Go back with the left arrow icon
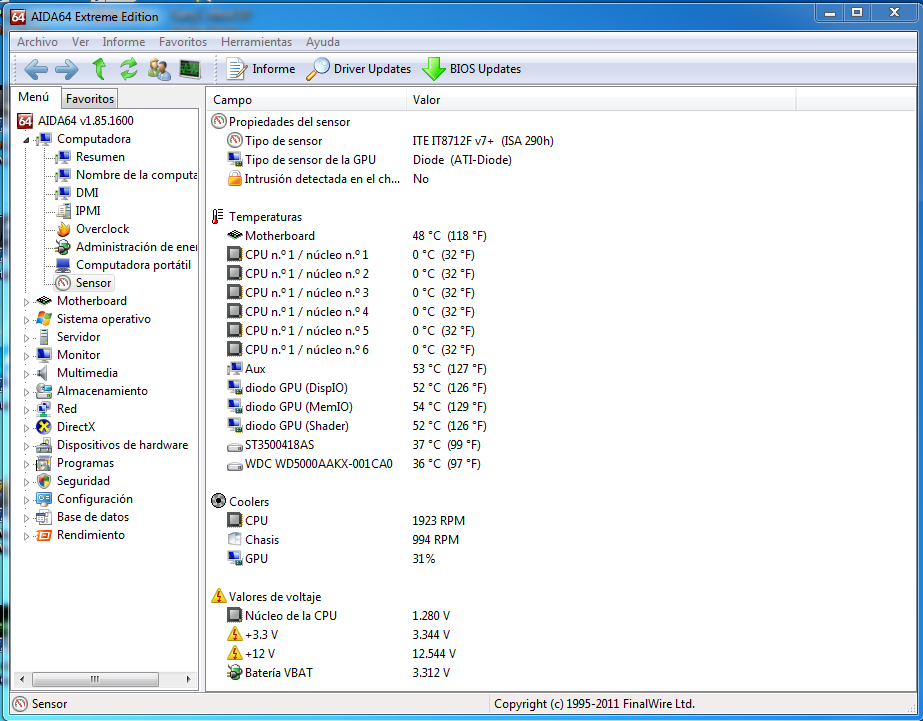923x721 pixels. (36, 69)
